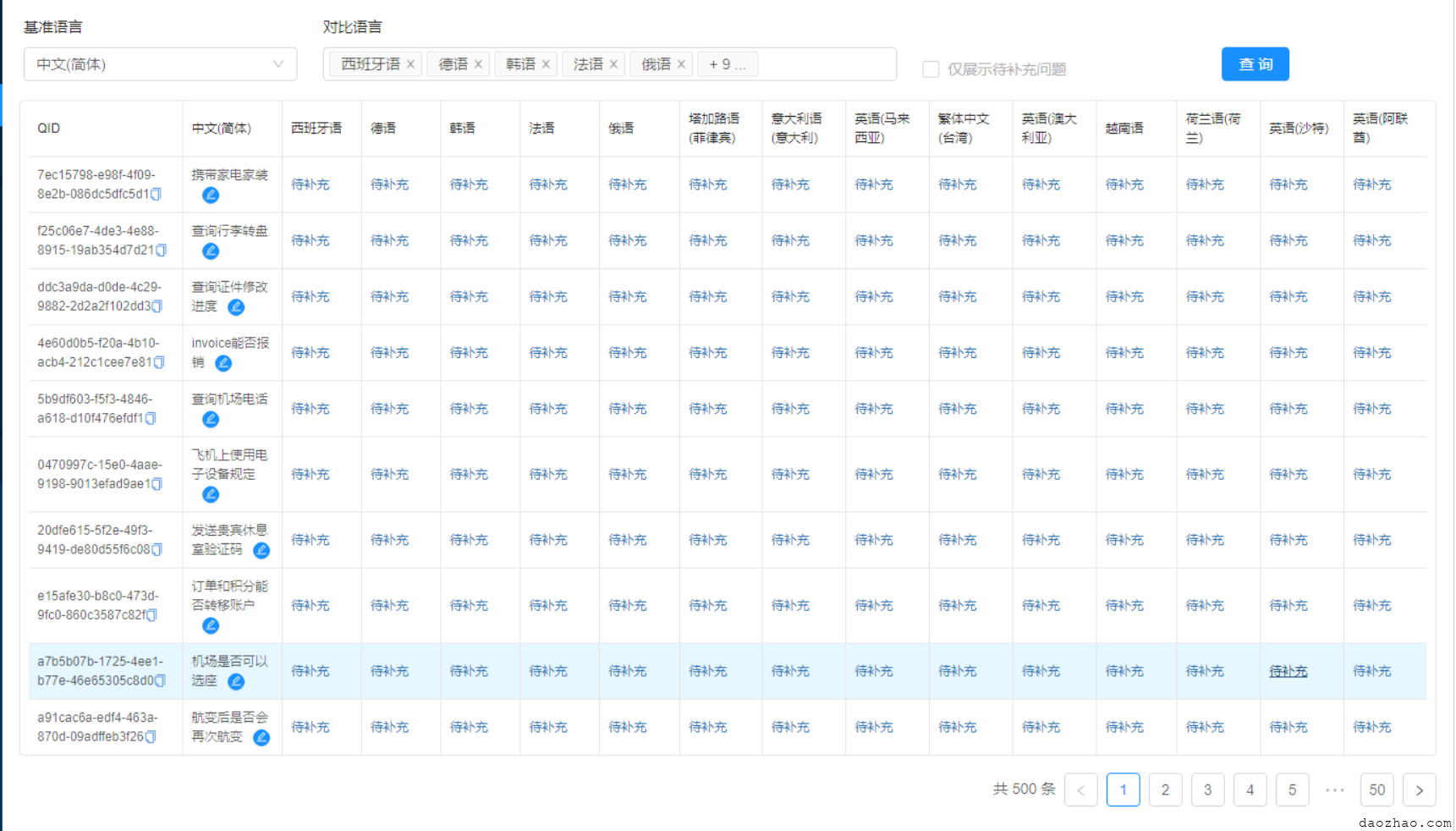Remove 西班牙语 tag from comparison languages
The image size is (1456, 831).
[410, 64]
